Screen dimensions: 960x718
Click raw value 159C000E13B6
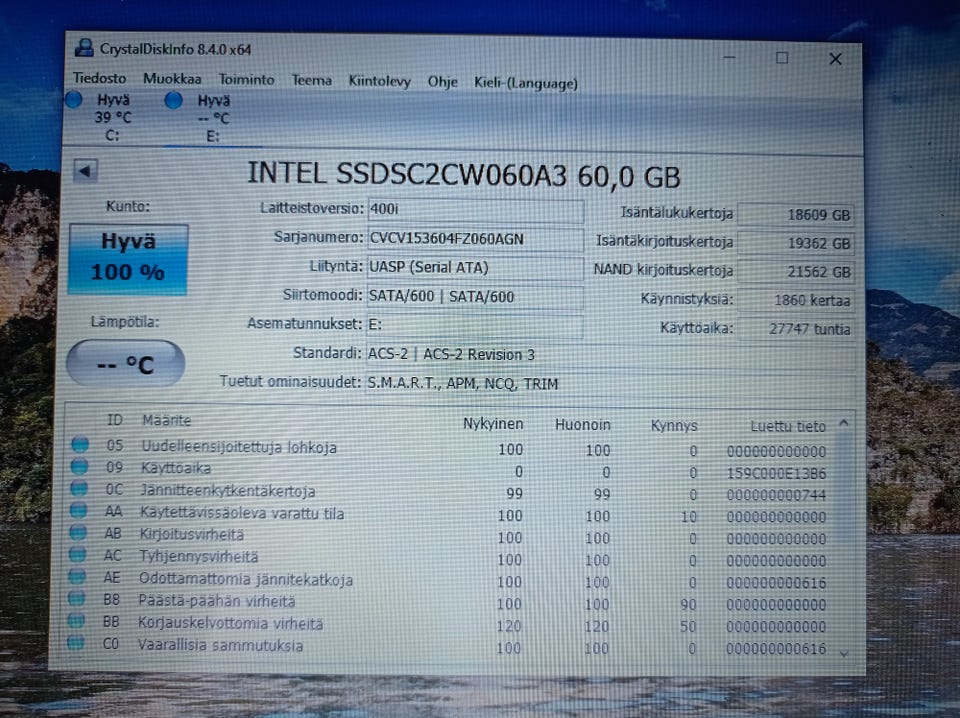pos(776,474)
